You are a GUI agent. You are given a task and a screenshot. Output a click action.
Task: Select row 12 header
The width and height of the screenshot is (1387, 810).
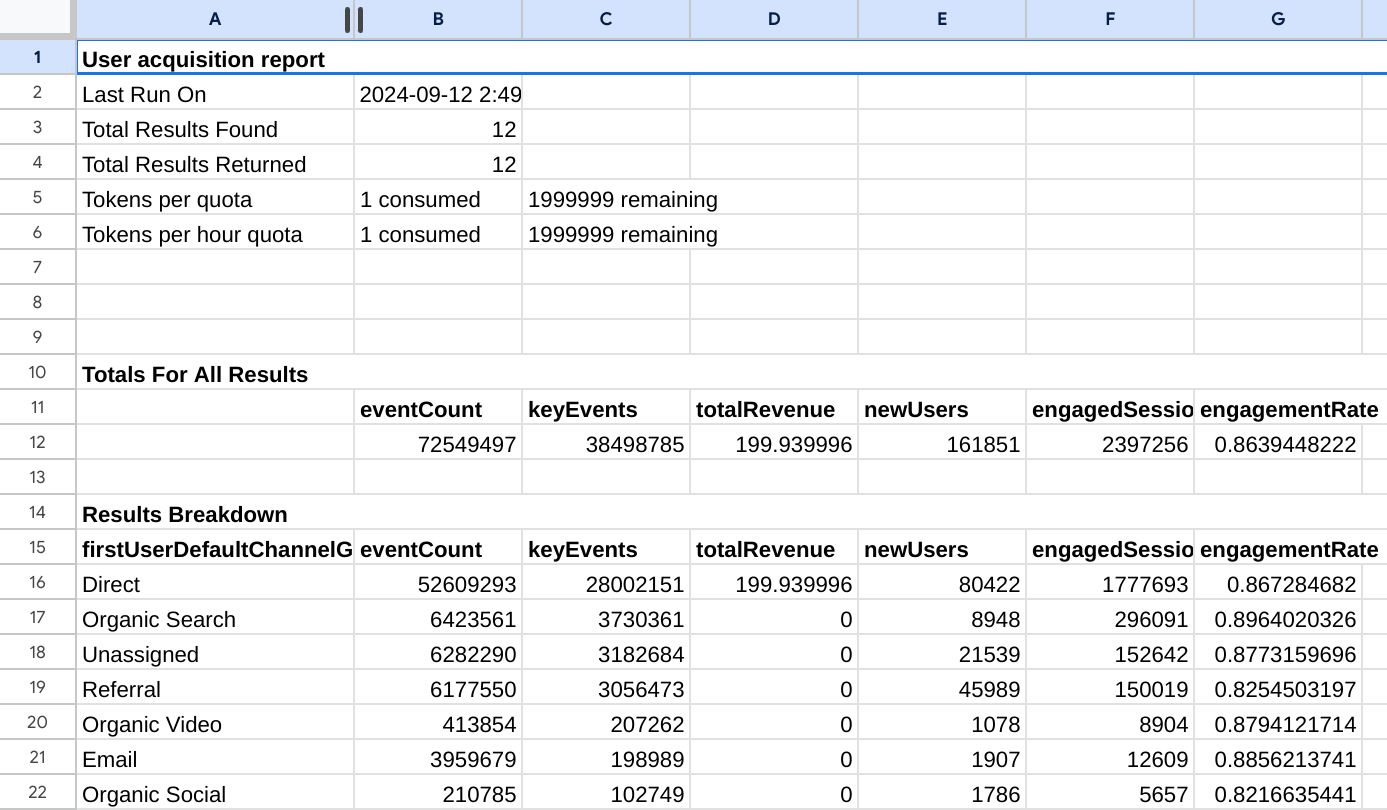[37, 442]
